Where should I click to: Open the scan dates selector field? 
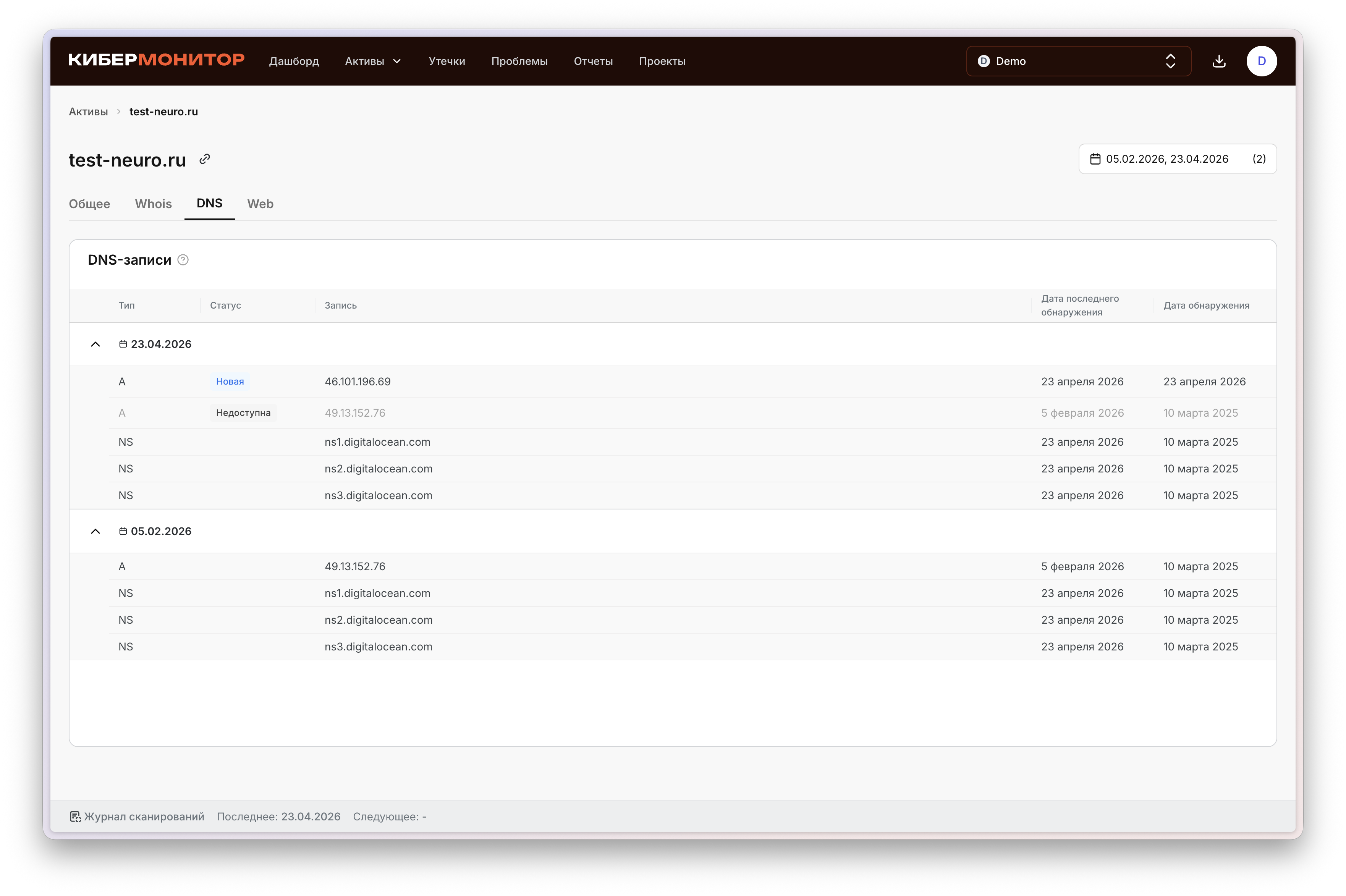click(x=1177, y=159)
